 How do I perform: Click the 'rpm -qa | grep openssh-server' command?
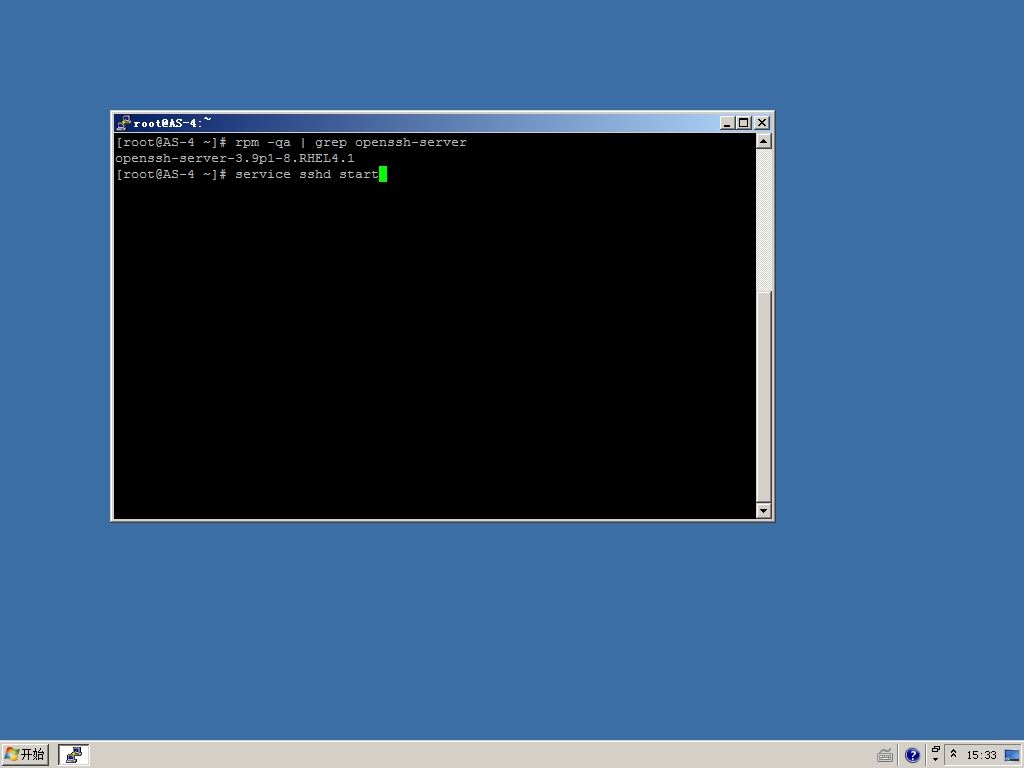click(351, 142)
